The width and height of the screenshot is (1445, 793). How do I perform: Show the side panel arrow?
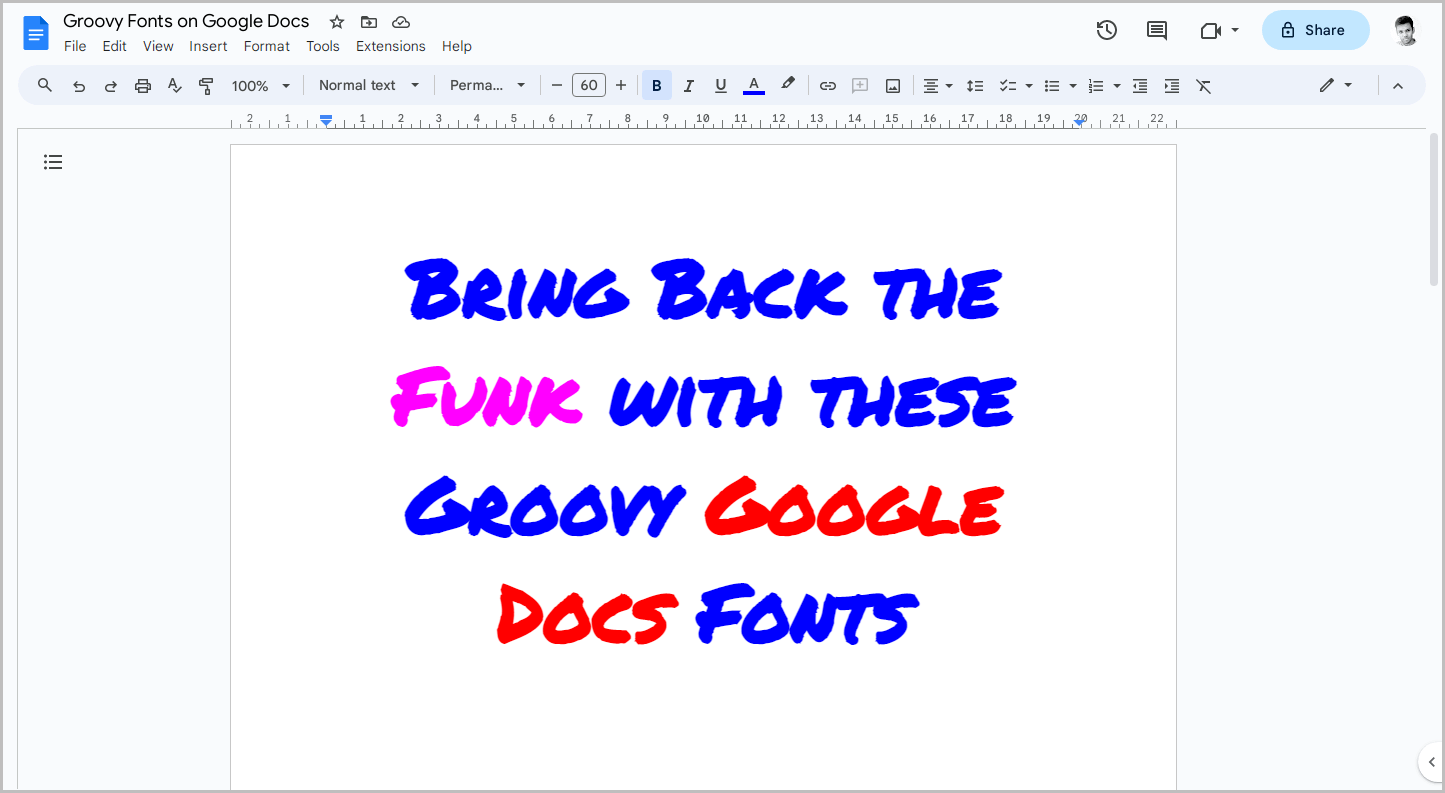1432,762
